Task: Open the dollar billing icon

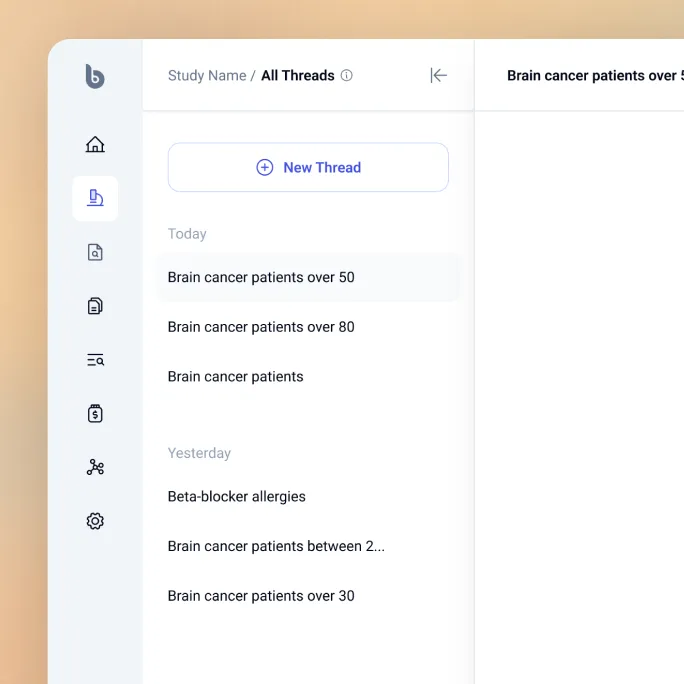Action: point(95,414)
